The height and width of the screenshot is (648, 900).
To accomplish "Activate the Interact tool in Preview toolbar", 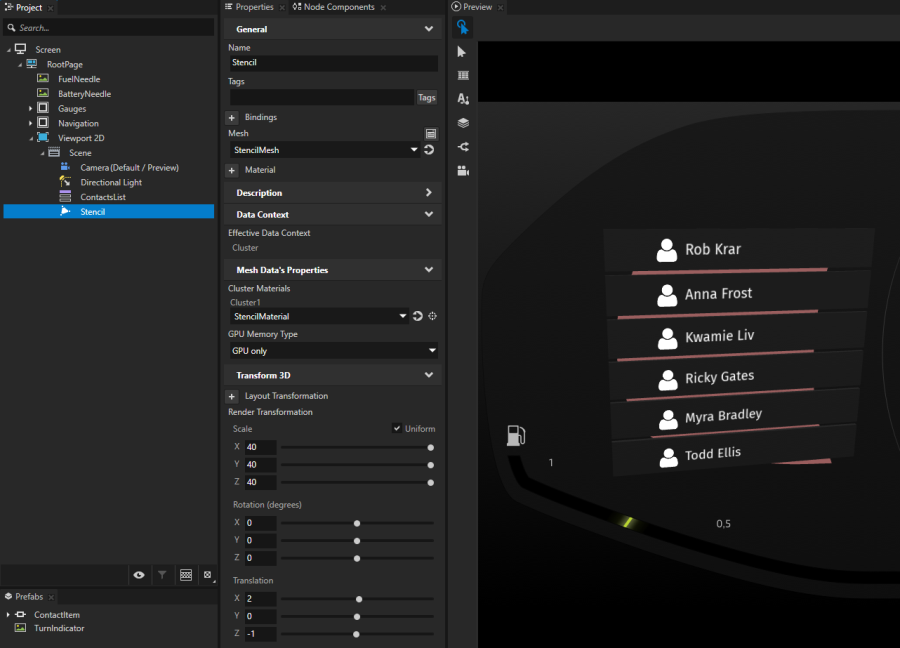I will point(462,27).
